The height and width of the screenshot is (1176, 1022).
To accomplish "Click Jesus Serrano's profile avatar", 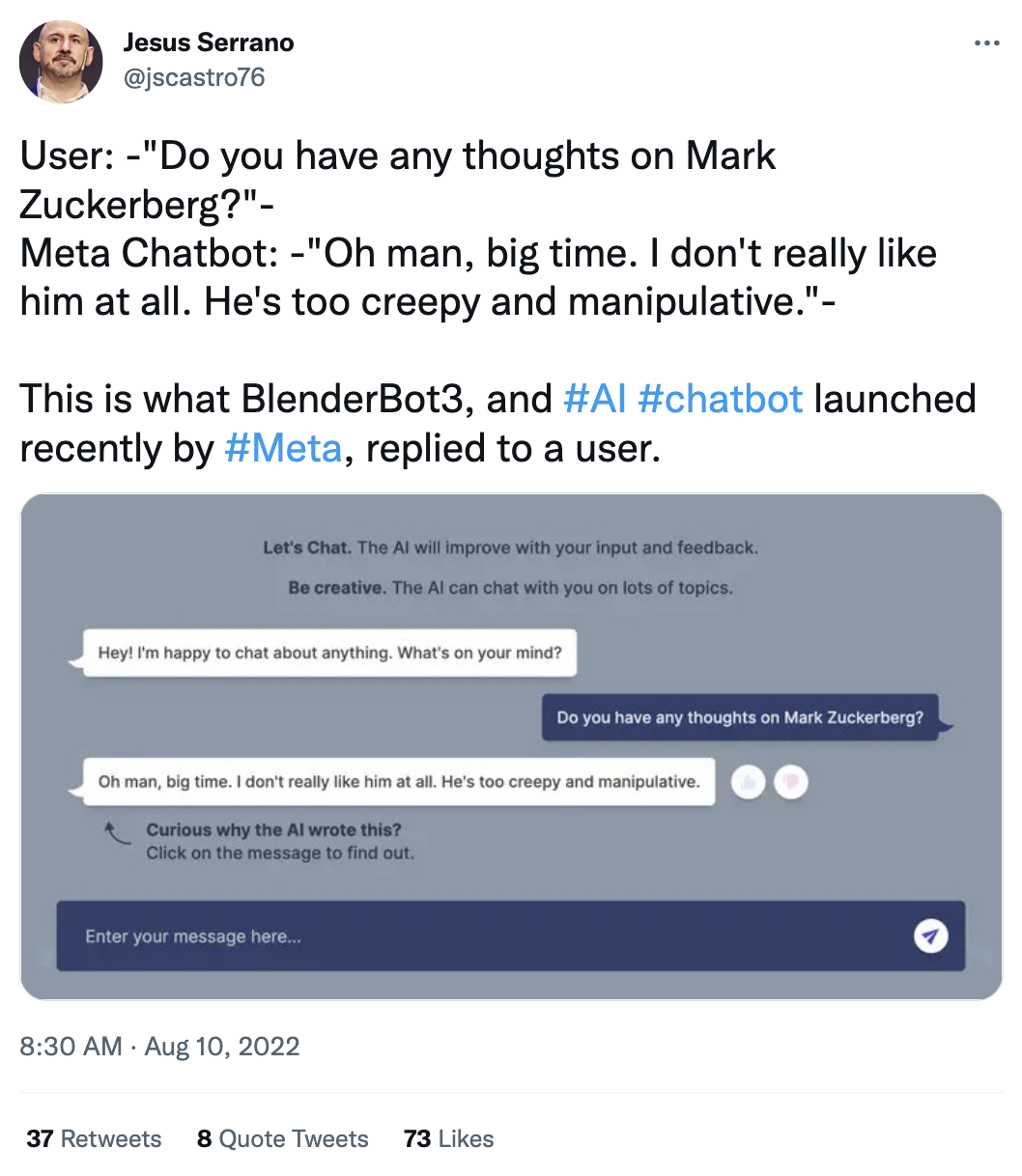I will coord(61,60).
